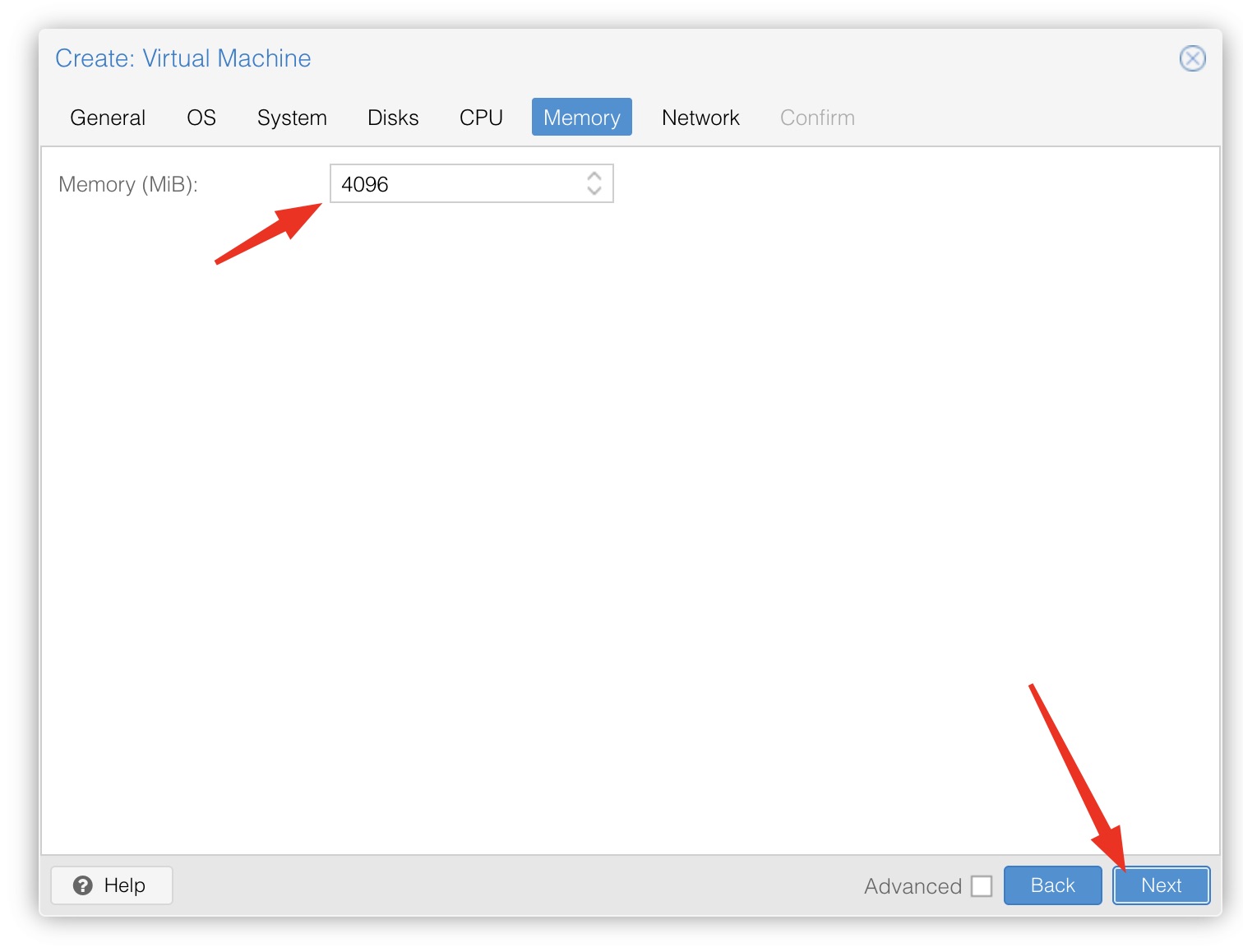1243x952 pixels.
Task: Go back with the Back button
Action: click(x=1052, y=885)
